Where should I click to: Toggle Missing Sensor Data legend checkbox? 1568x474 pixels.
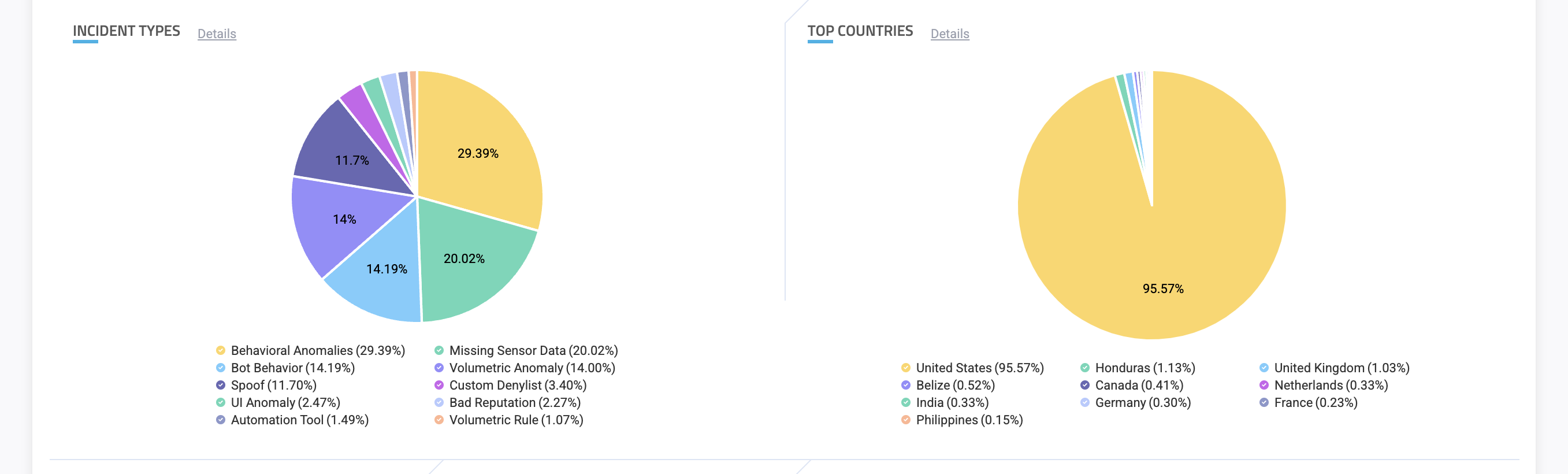click(439, 350)
